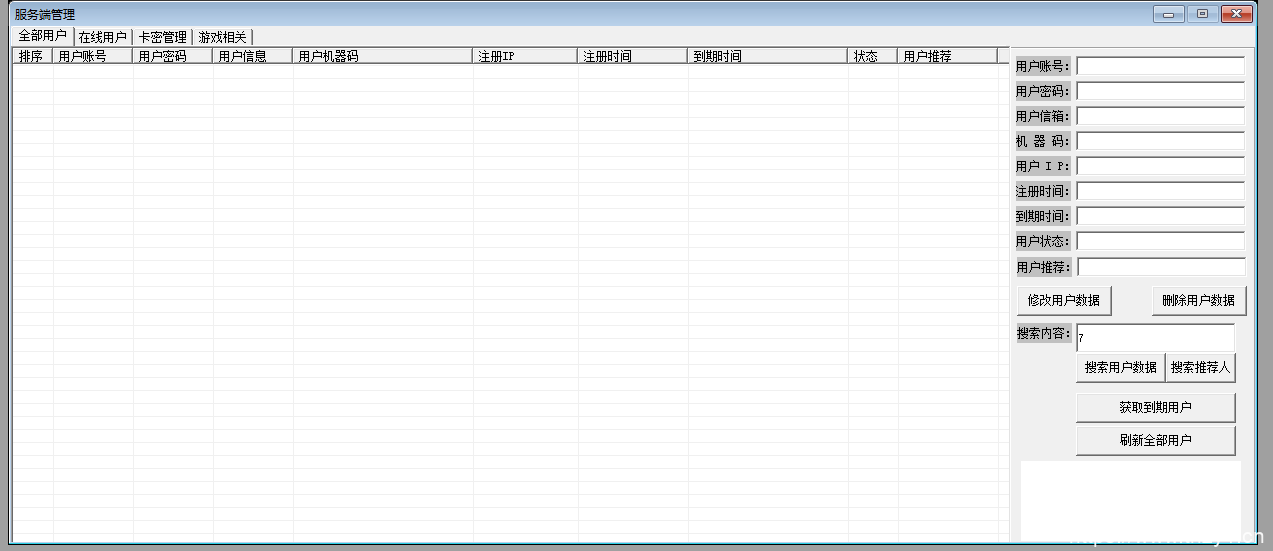Focus the 机器码 input field
Screen dimensions: 1273x551
point(1160,141)
